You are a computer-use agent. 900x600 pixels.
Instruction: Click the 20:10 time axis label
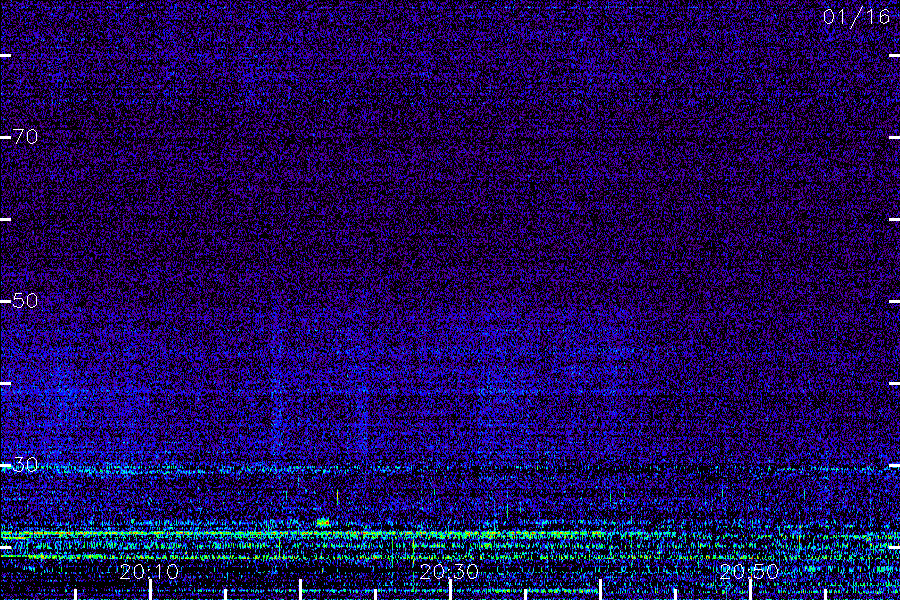click(x=149, y=572)
